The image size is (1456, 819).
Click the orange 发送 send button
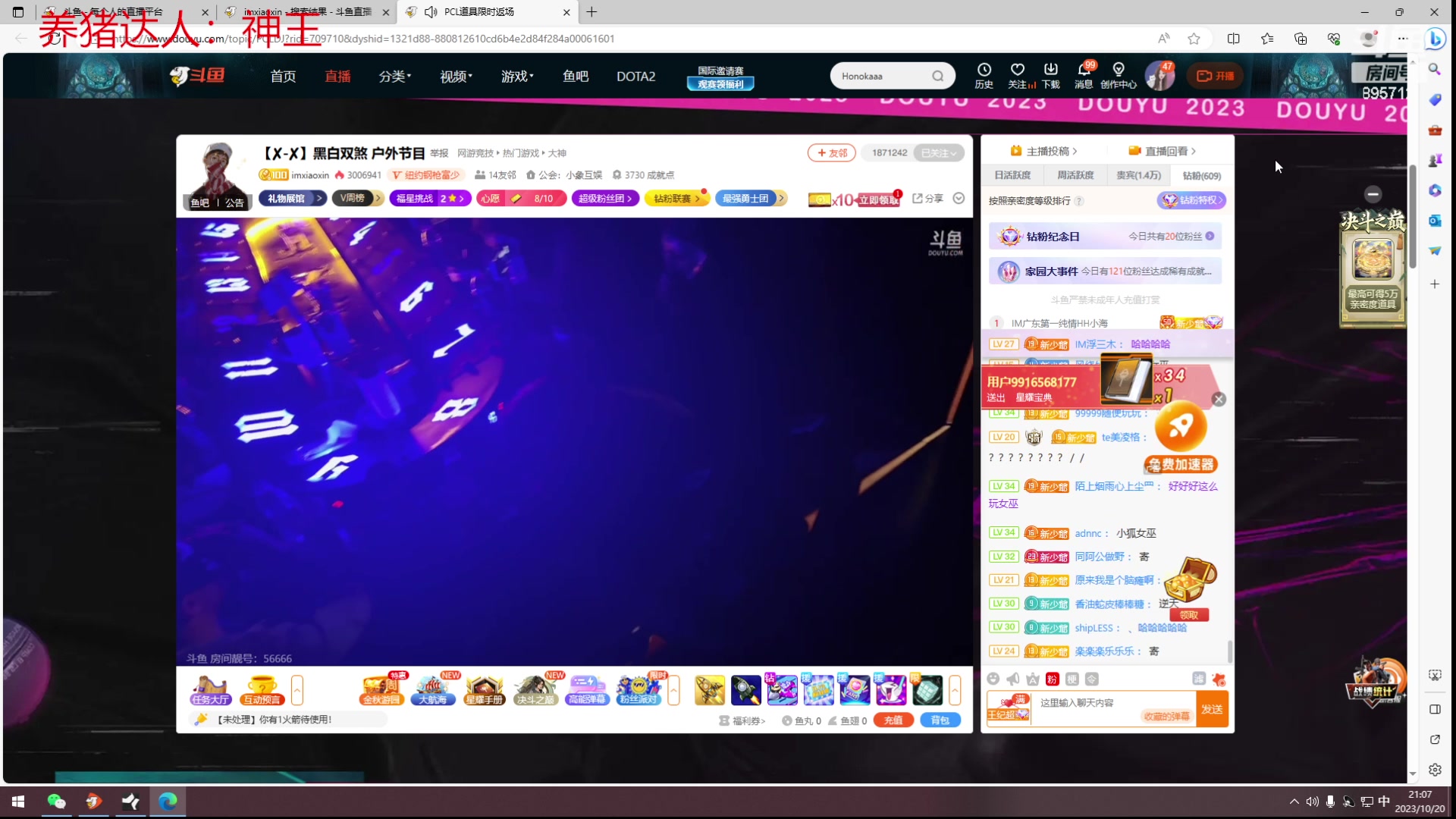click(x=1211, y=709)
